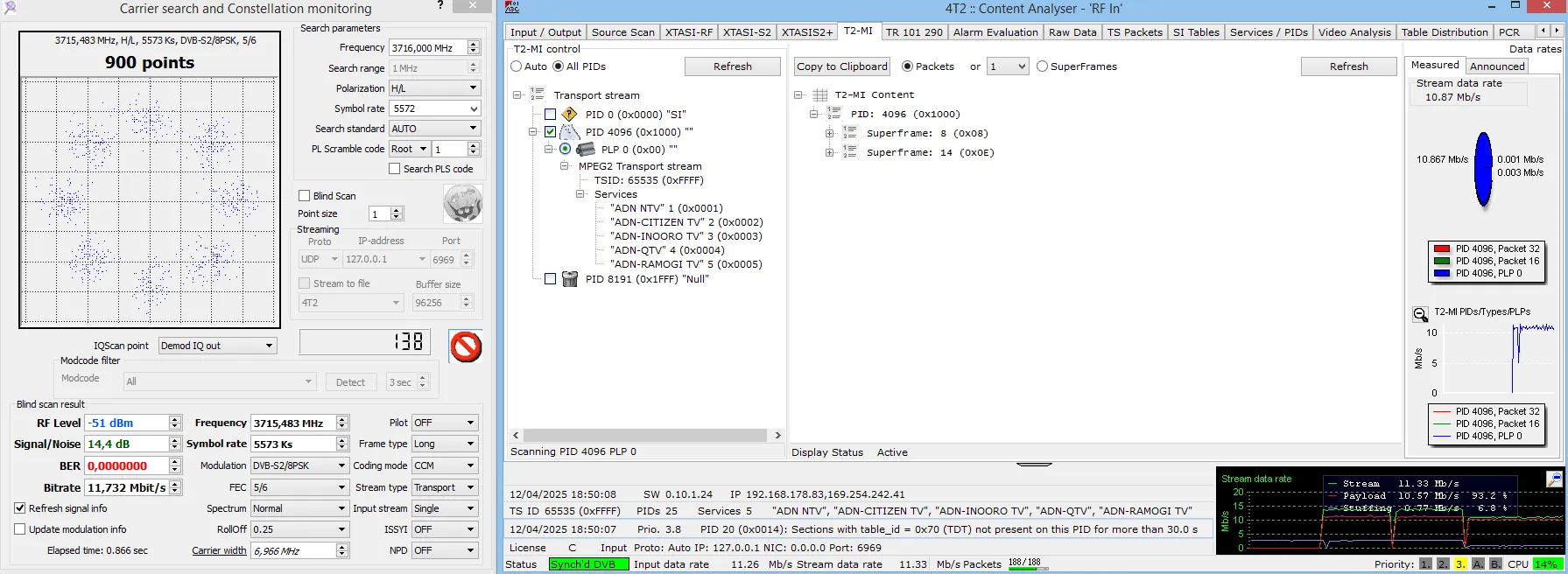Click the PID 0 SI warning icon
Viewport: 1568px width, 574px height.
(x=569, y=114)
